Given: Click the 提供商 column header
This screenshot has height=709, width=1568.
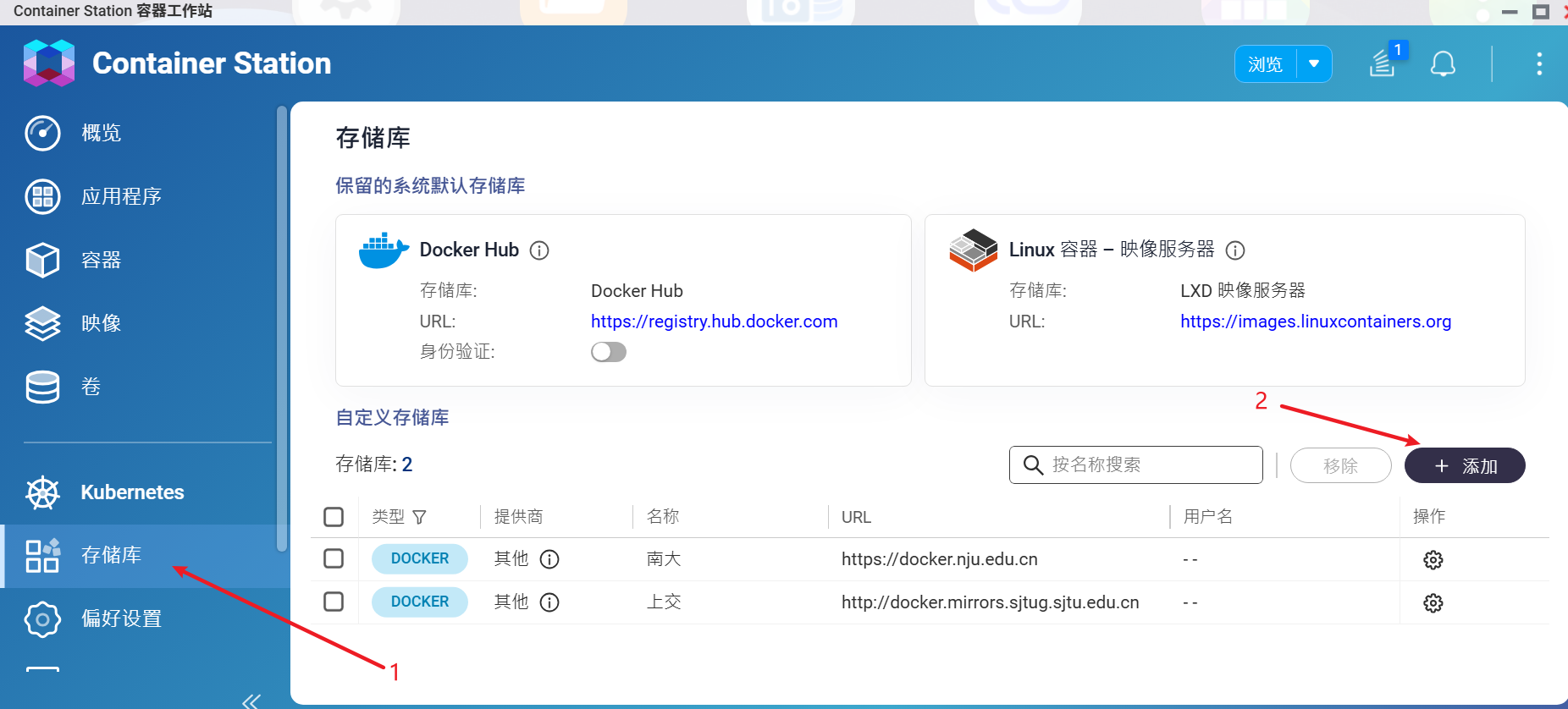Looking at the screenshot, I should coord(518,517).
